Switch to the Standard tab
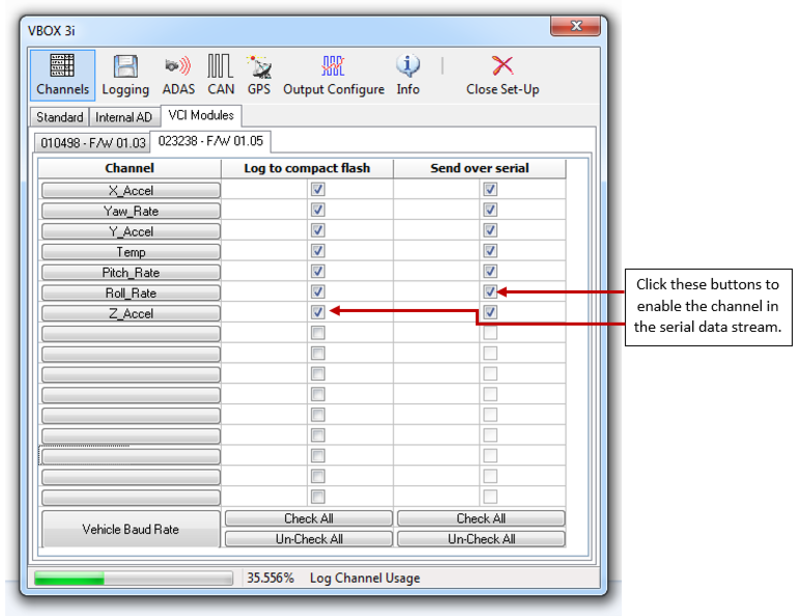The width and height of the screenshot is (800, 616). coord(60,117)
